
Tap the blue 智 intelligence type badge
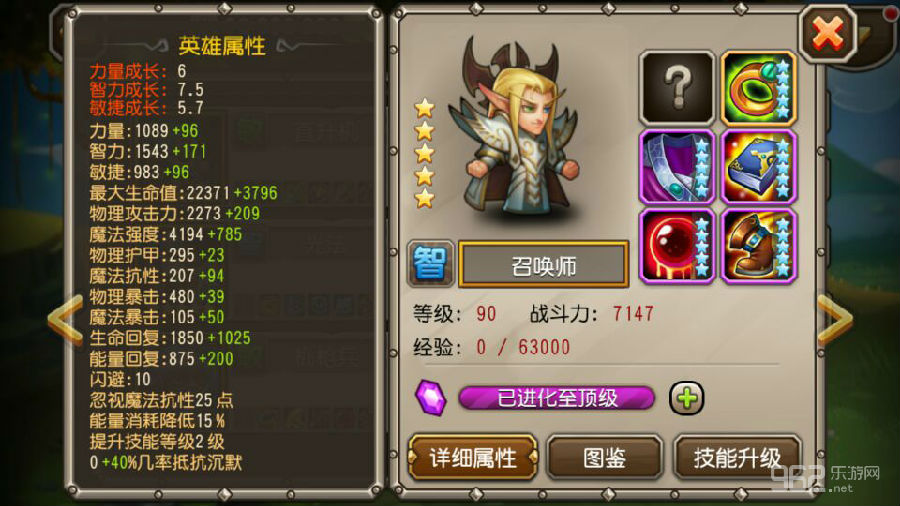pos(430,263)
